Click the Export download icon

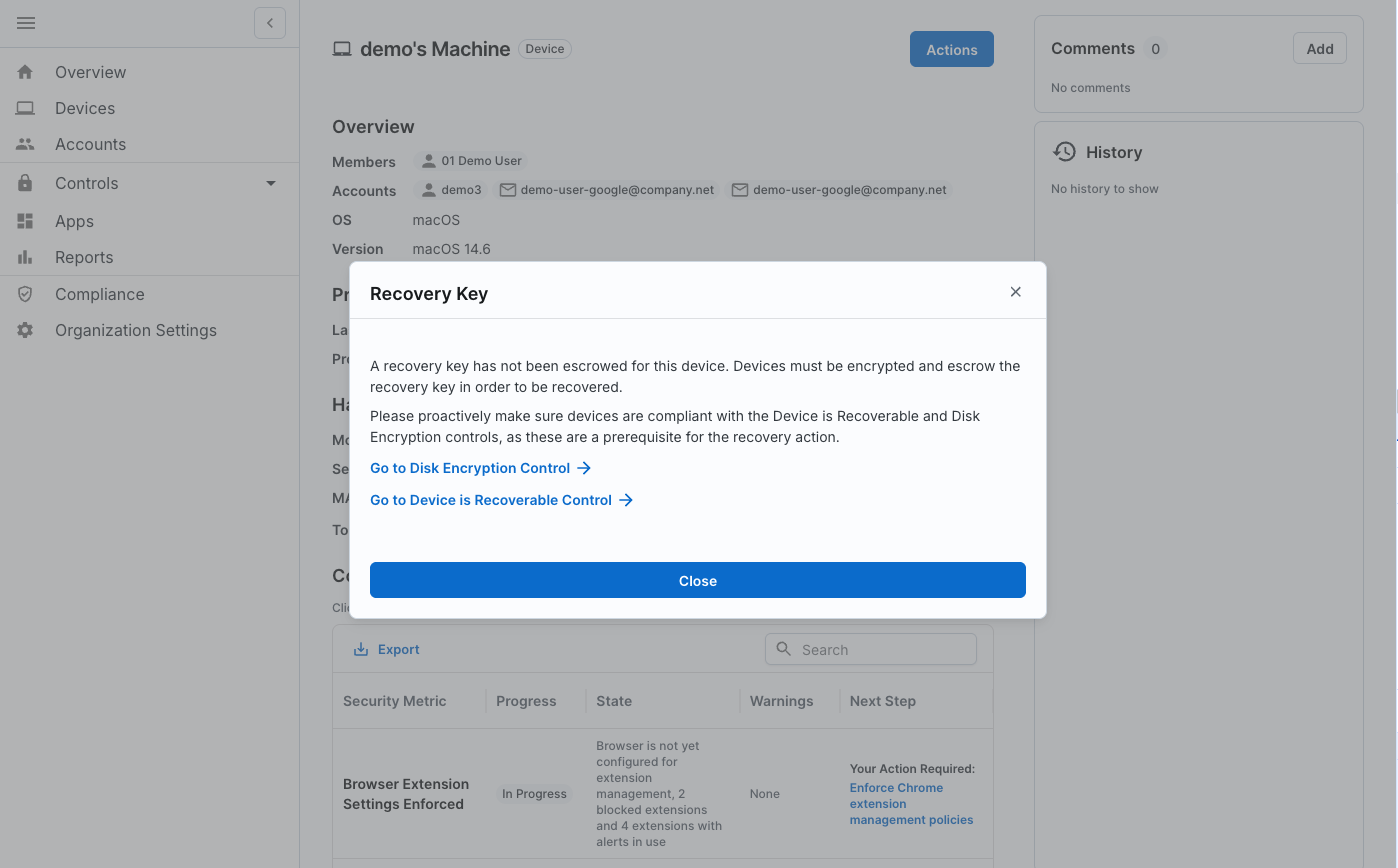coord(361,650)
